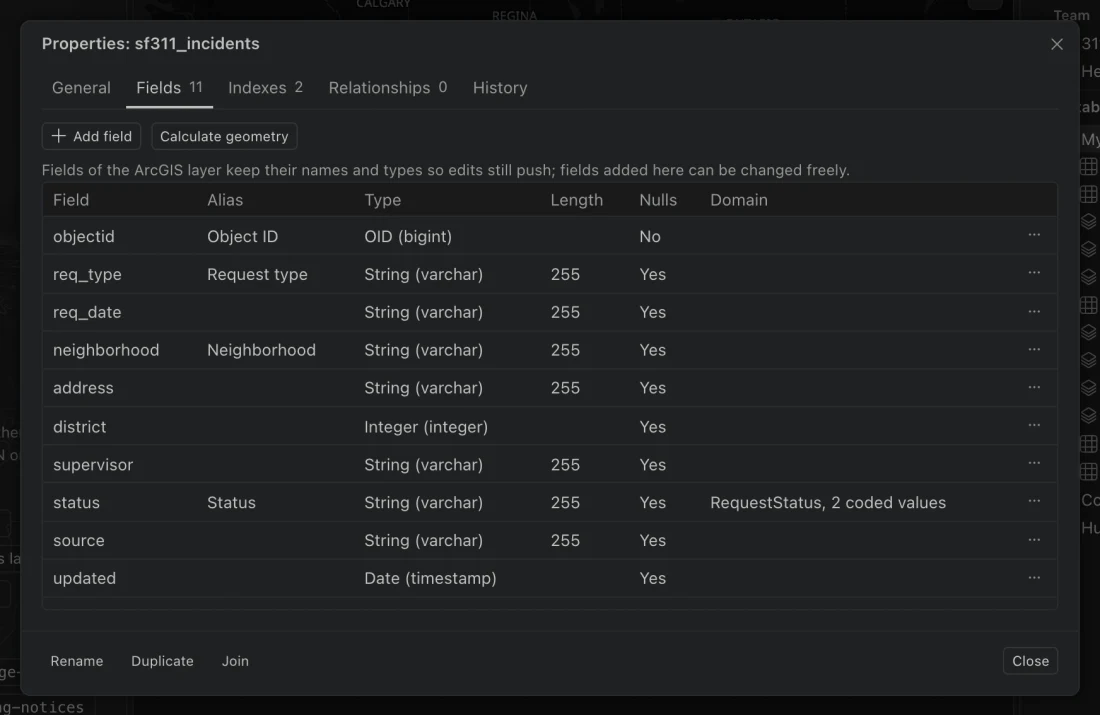The height and width of the screenshot is (715, 1100).
Task: Click OID (bigint) type cell
Action: [x=408, y=236]
